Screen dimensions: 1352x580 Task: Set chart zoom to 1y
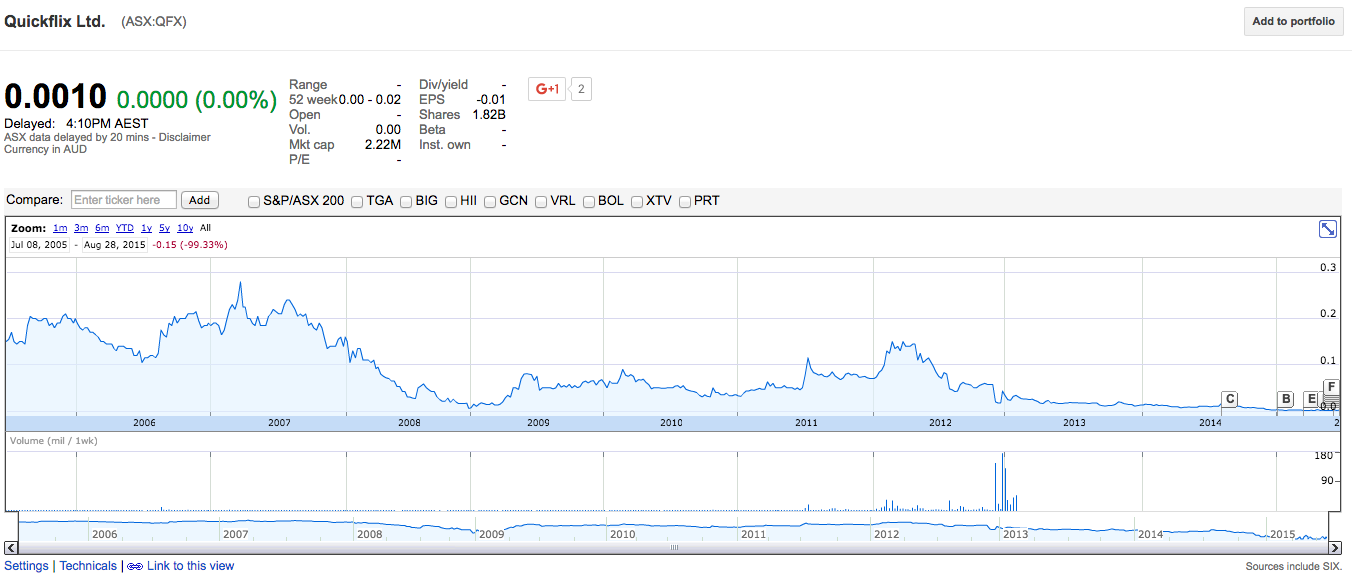click(x=146, y=228)
